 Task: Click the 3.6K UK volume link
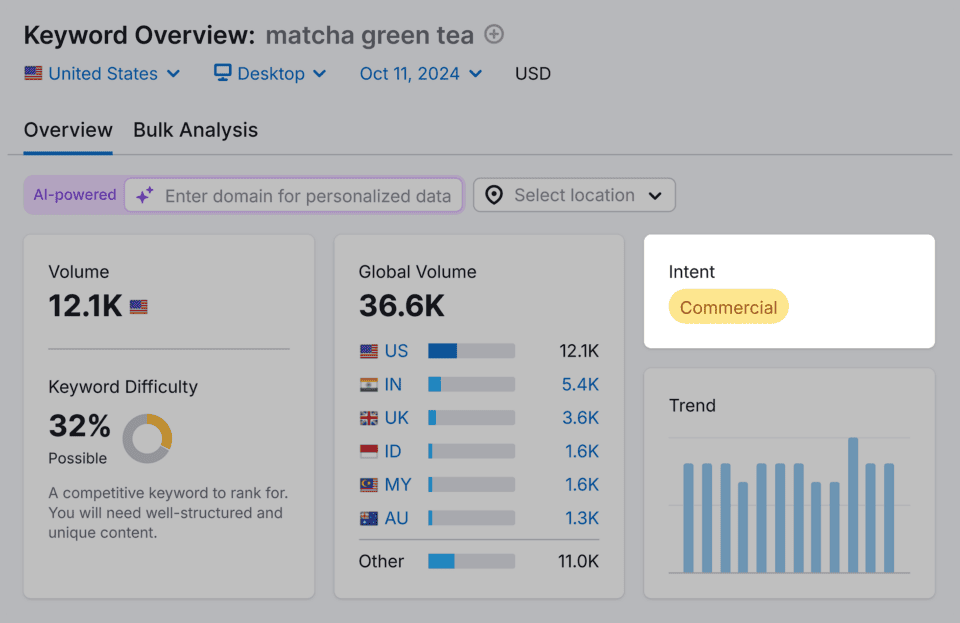point(580,418)
